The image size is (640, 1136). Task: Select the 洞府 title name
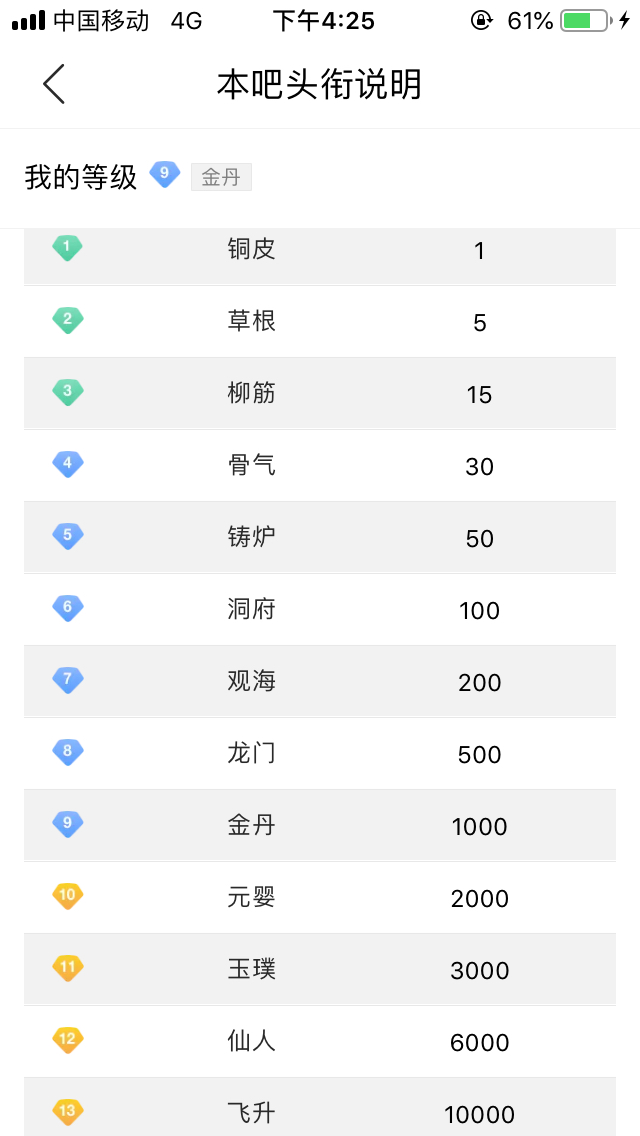252,609
